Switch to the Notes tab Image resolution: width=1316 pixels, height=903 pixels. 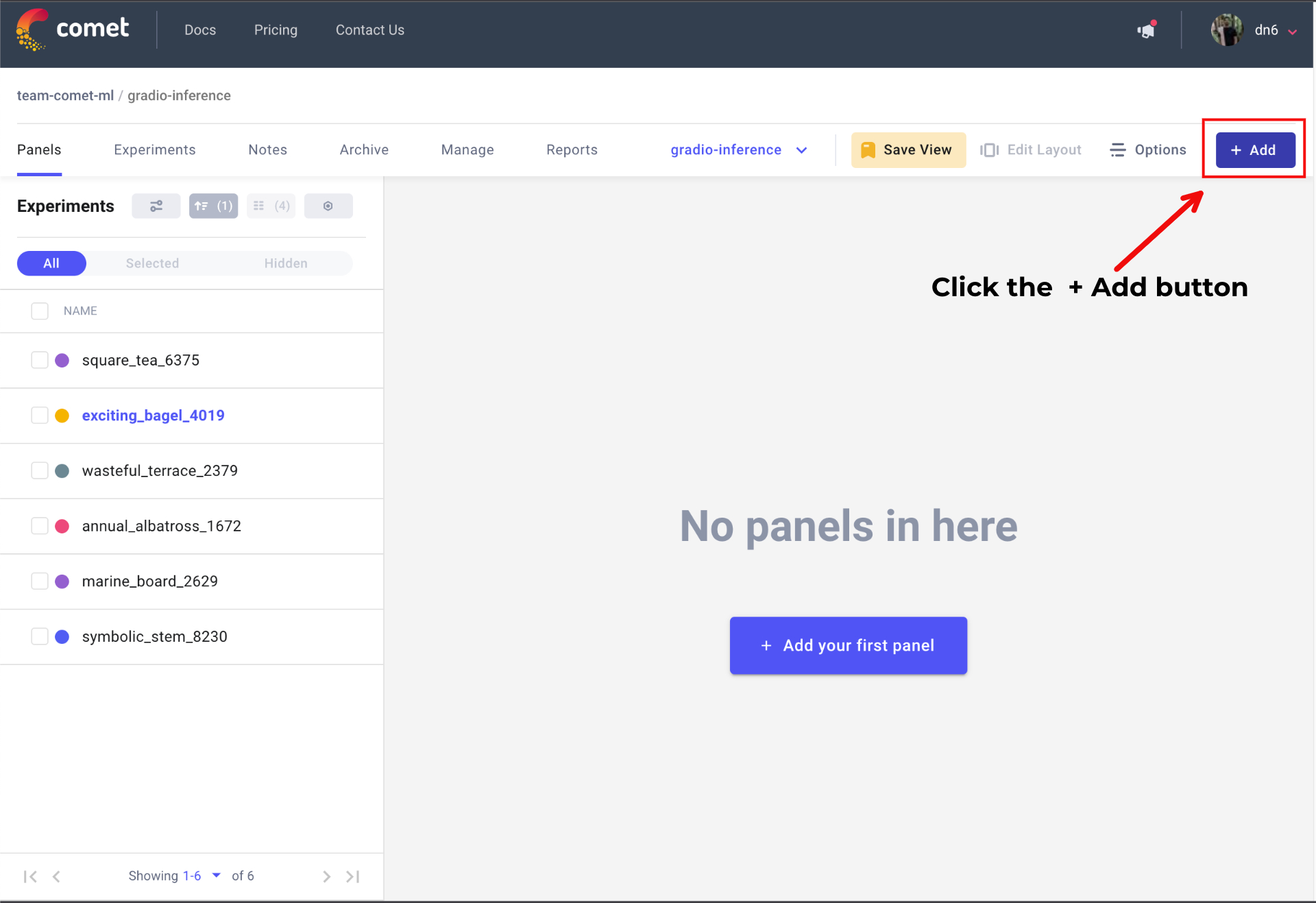[x=268, y=150]
